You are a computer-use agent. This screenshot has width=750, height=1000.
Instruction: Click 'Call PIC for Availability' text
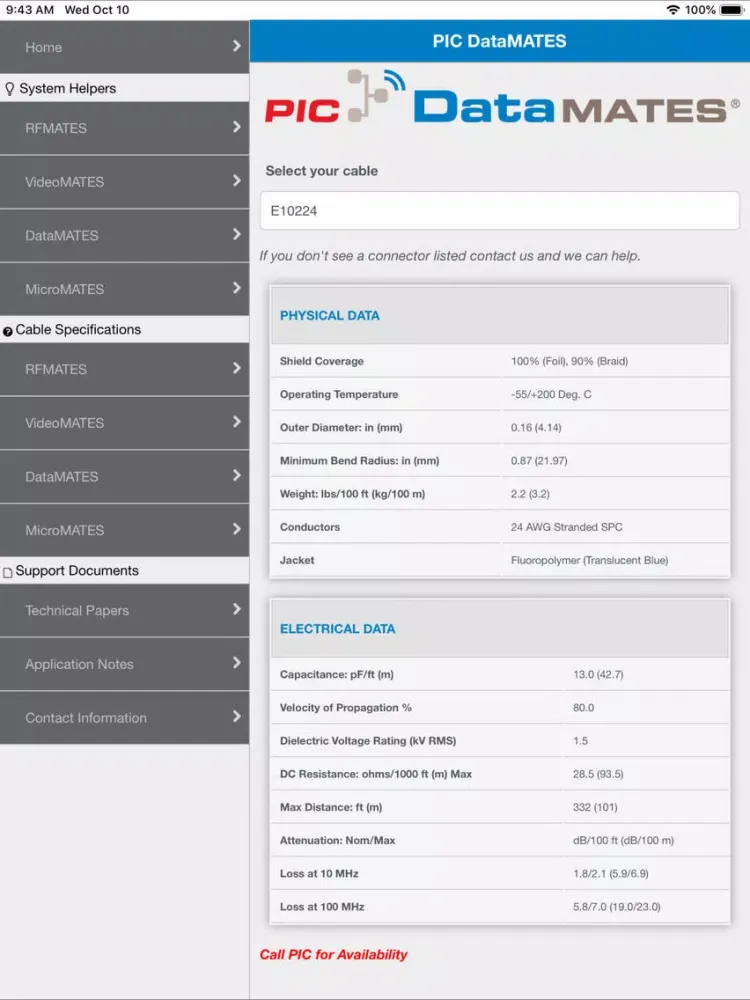(333, 955)
